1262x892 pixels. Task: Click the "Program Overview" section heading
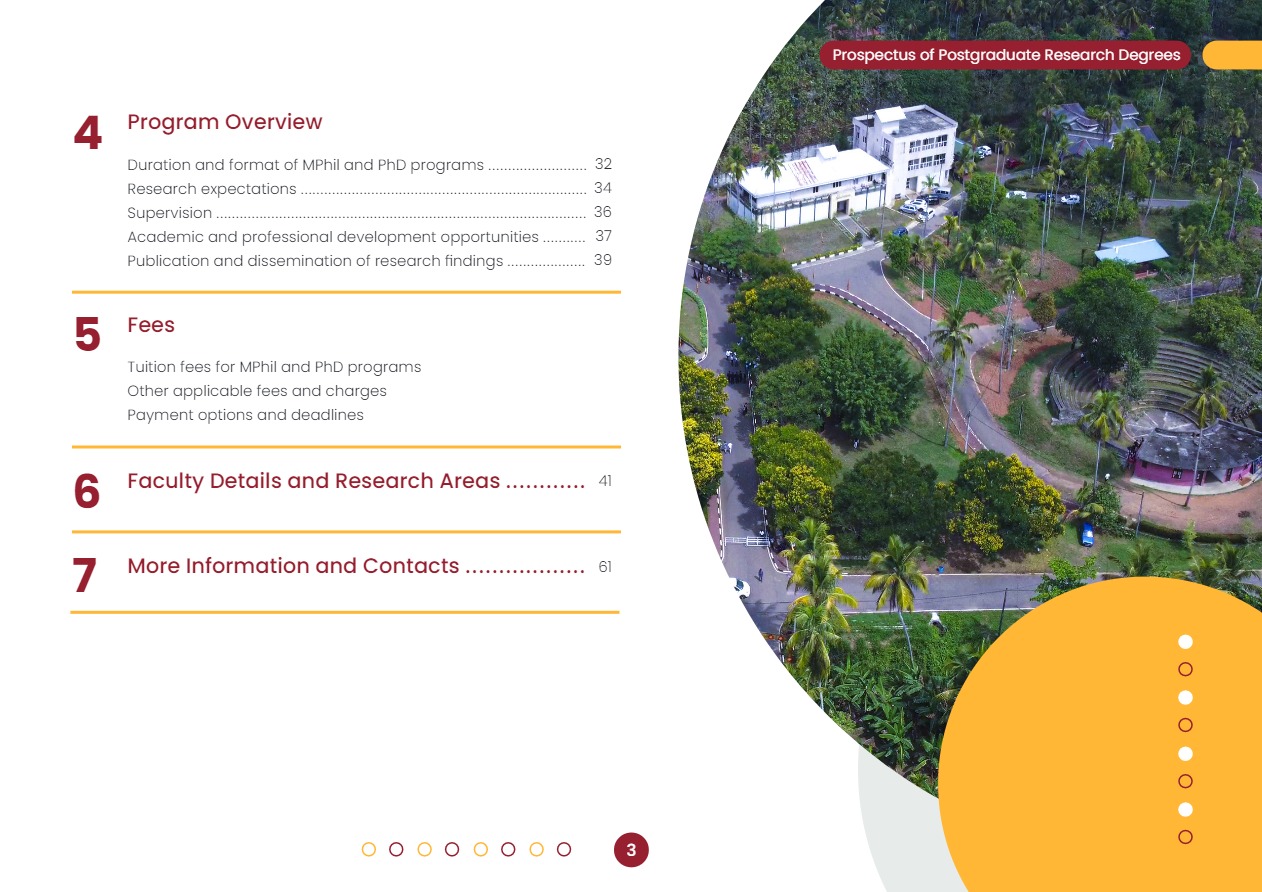click(224, 122)
